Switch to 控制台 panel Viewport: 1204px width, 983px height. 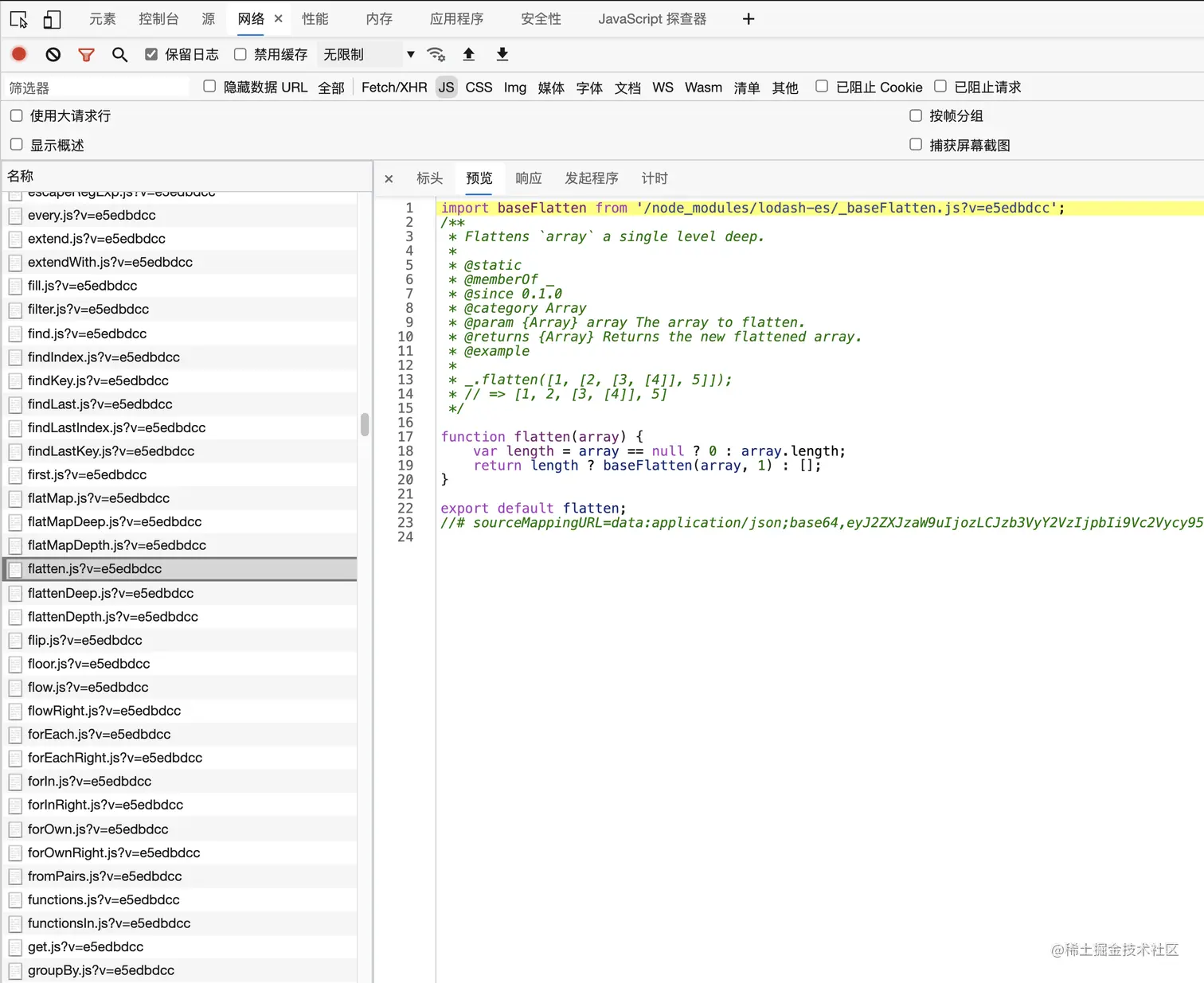(x=158, y=18)
